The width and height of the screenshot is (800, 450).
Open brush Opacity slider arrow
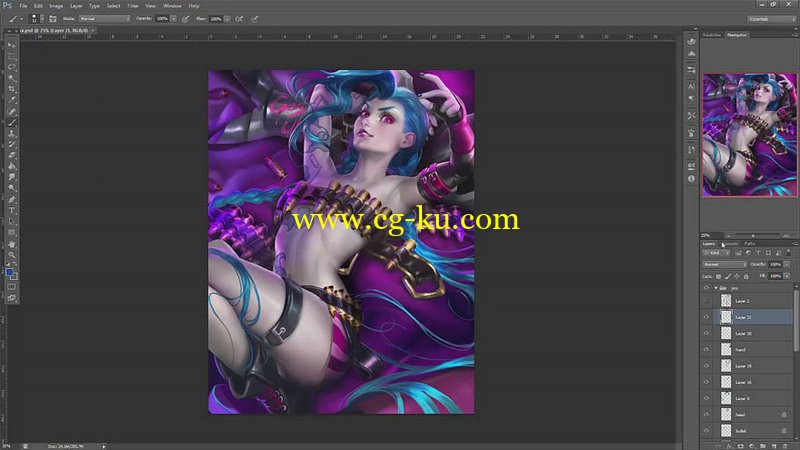click(x=173, y=19)
